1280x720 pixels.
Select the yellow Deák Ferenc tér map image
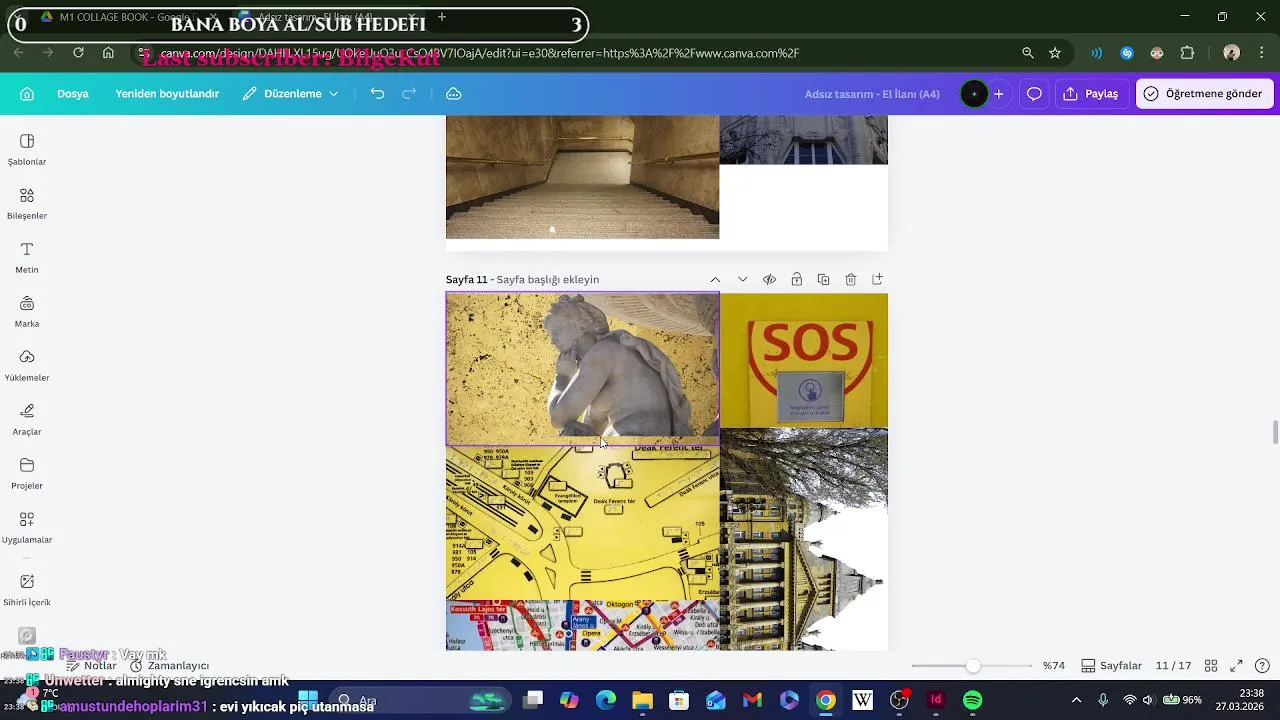tap(583, 523)
